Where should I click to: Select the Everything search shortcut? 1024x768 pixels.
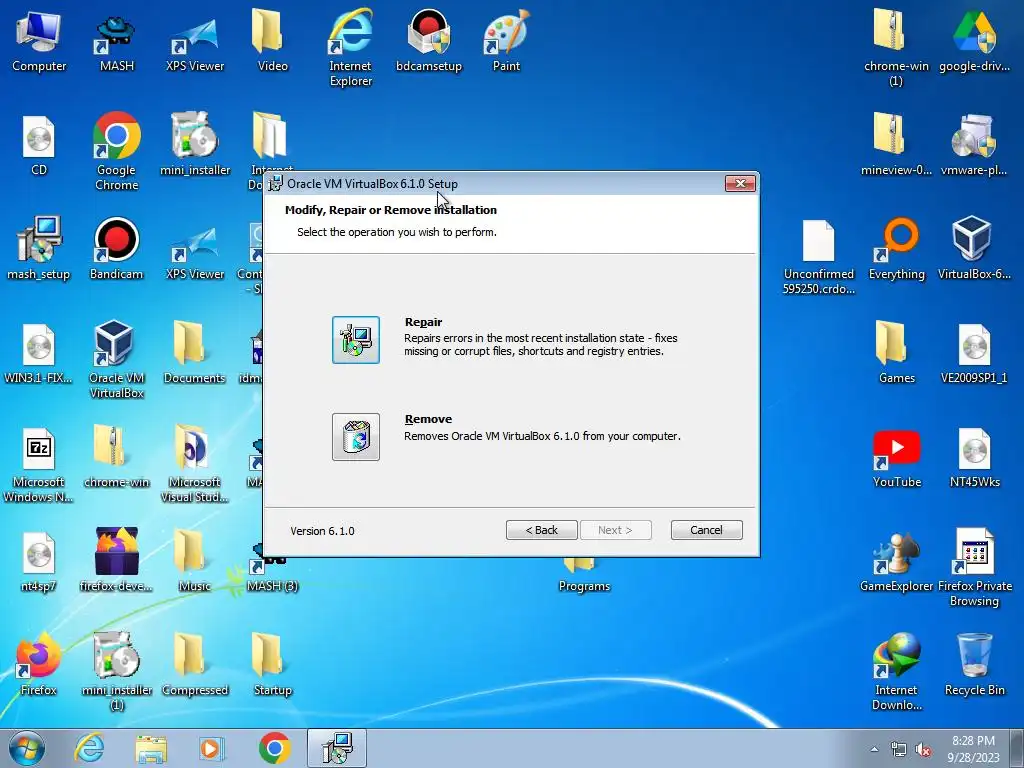(x=896, y=249)
